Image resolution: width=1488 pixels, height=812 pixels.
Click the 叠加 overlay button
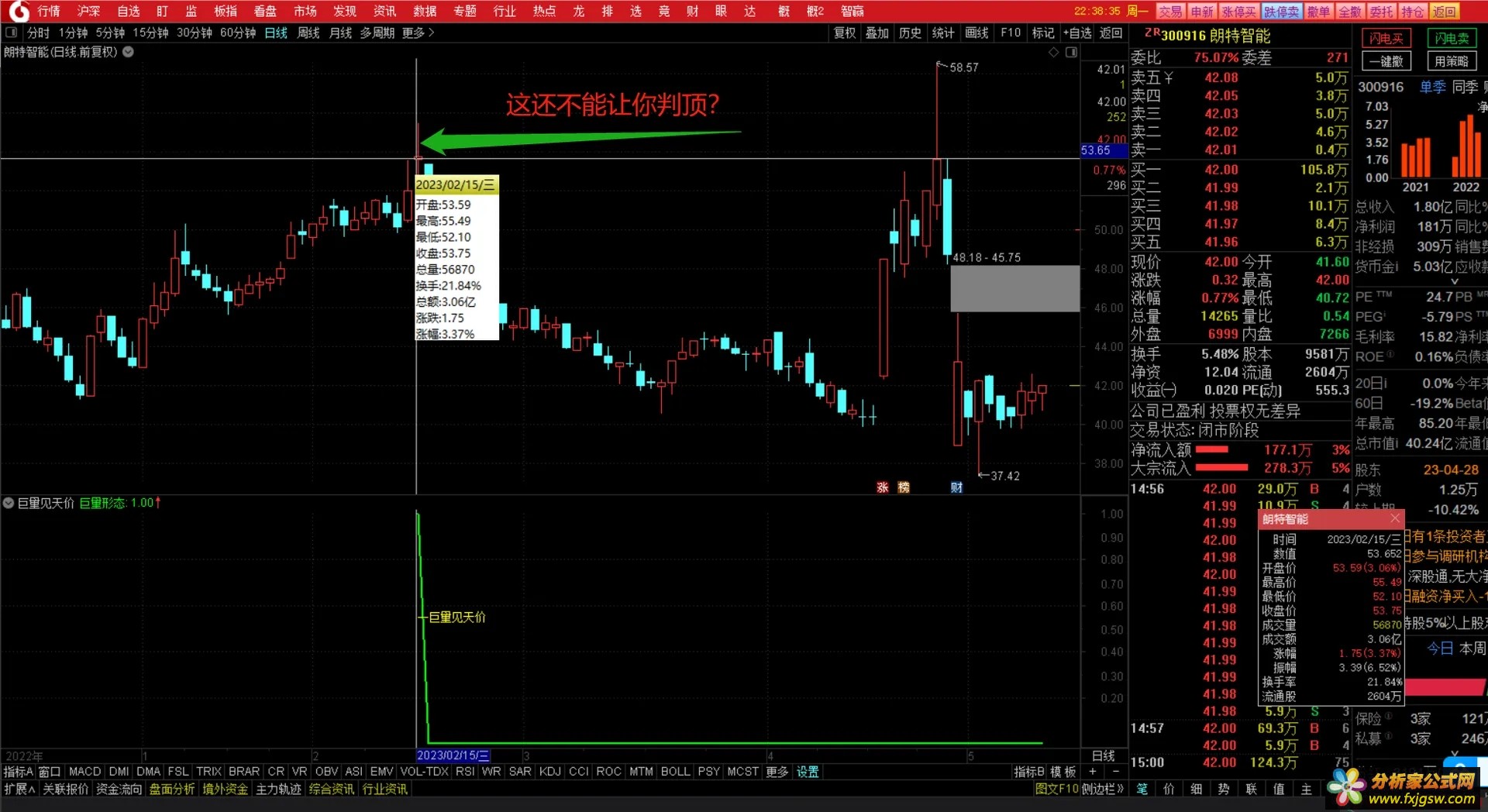(x=877, y=33)
